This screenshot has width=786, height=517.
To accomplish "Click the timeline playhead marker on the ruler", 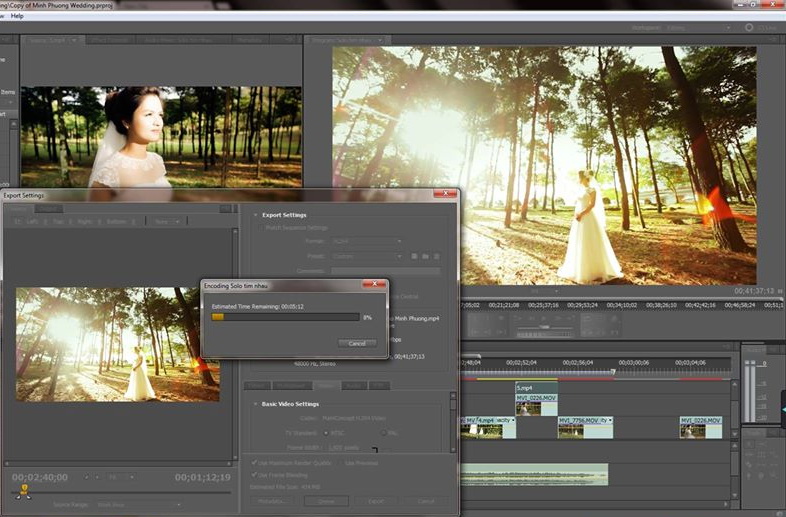I will click(x=613, y=372).
